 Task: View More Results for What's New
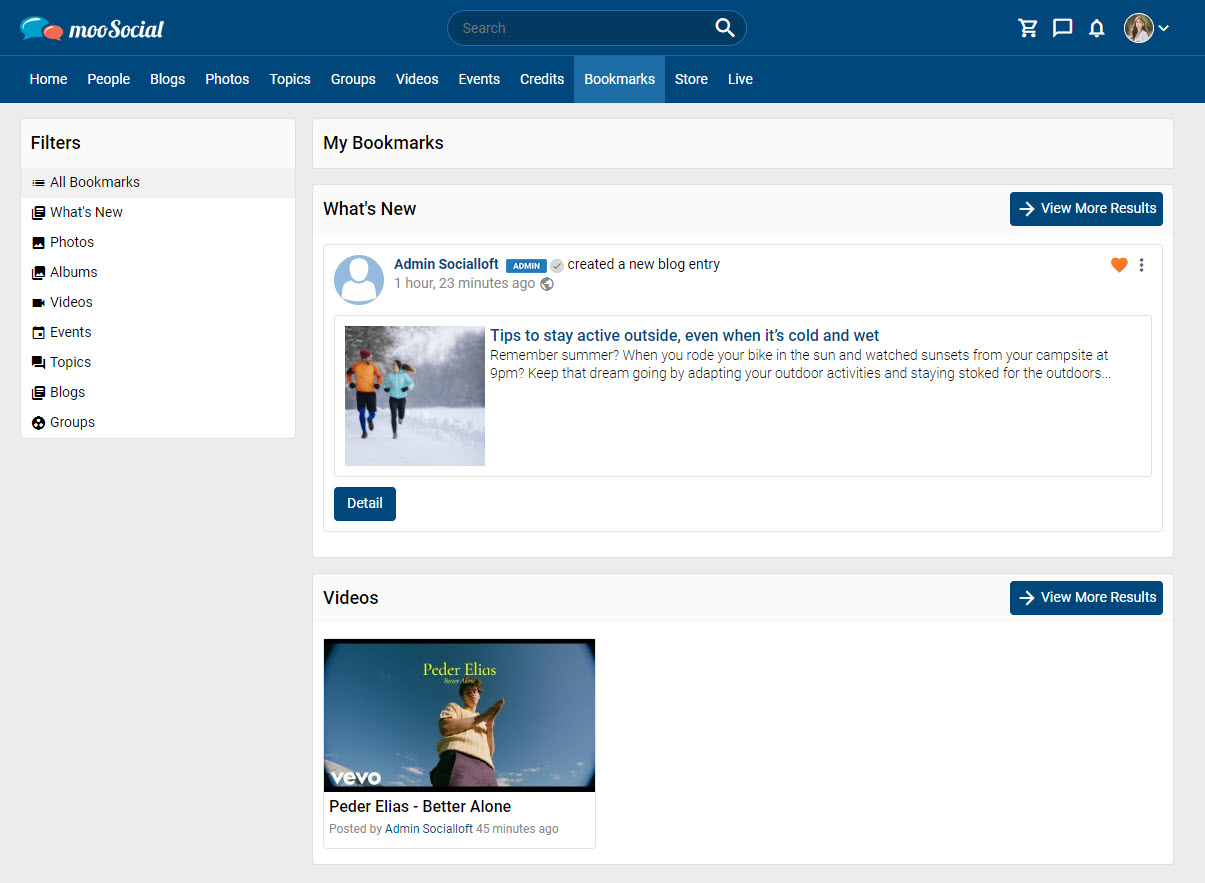point(1086,209)
